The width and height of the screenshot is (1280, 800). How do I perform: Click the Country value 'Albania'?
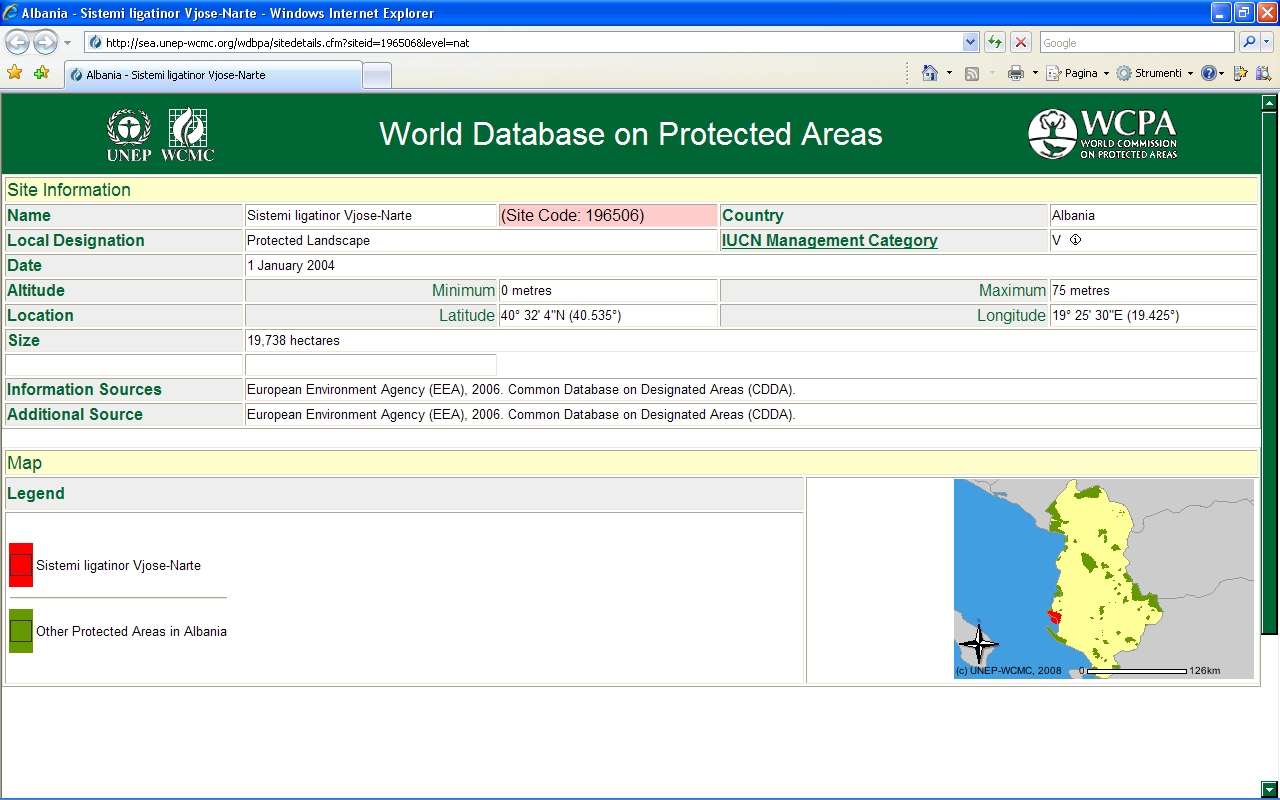tap(1073, 216)
